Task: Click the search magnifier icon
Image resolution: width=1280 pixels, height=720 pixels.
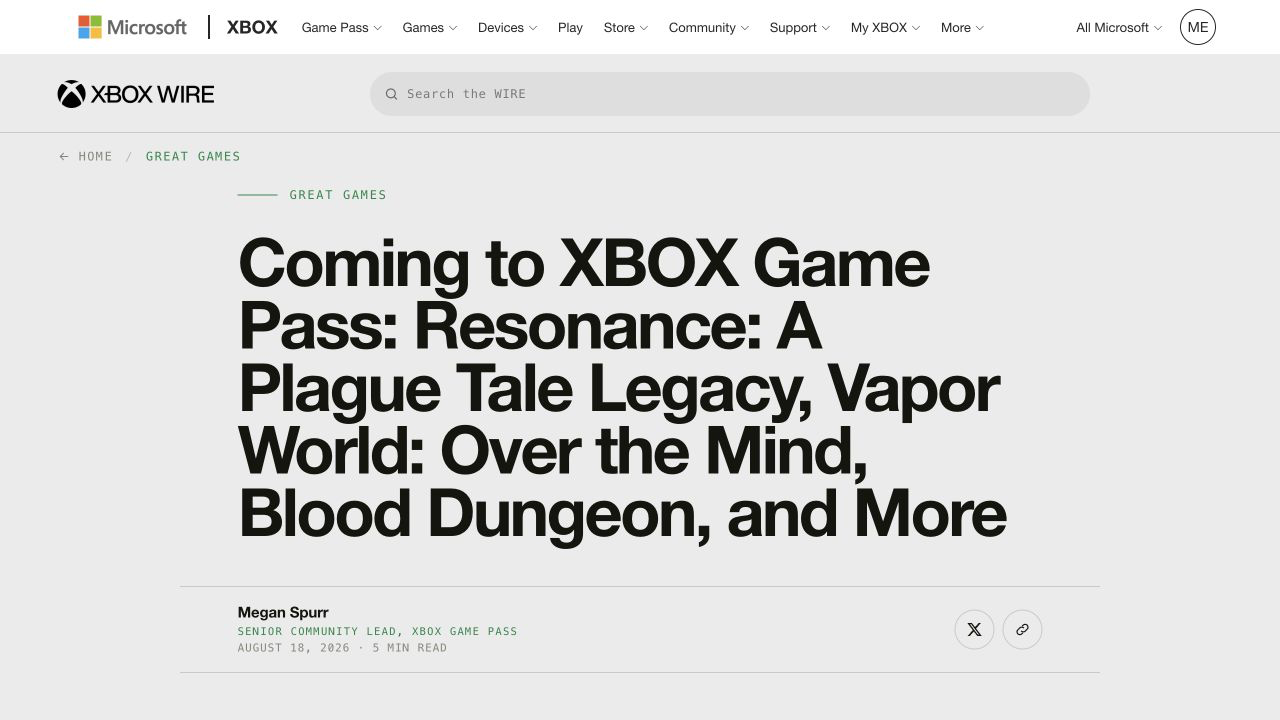Action: click(392, 94)
